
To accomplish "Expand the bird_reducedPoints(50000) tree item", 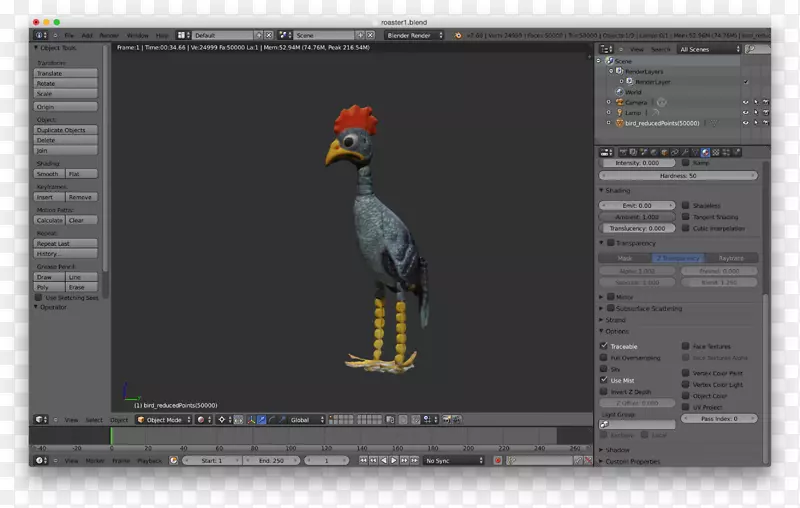I will click(608, 123).
